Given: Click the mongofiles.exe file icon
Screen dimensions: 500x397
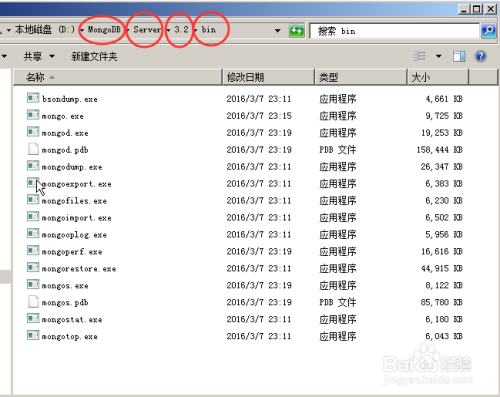Looking at the screenshot, I should tap(33, 200).
